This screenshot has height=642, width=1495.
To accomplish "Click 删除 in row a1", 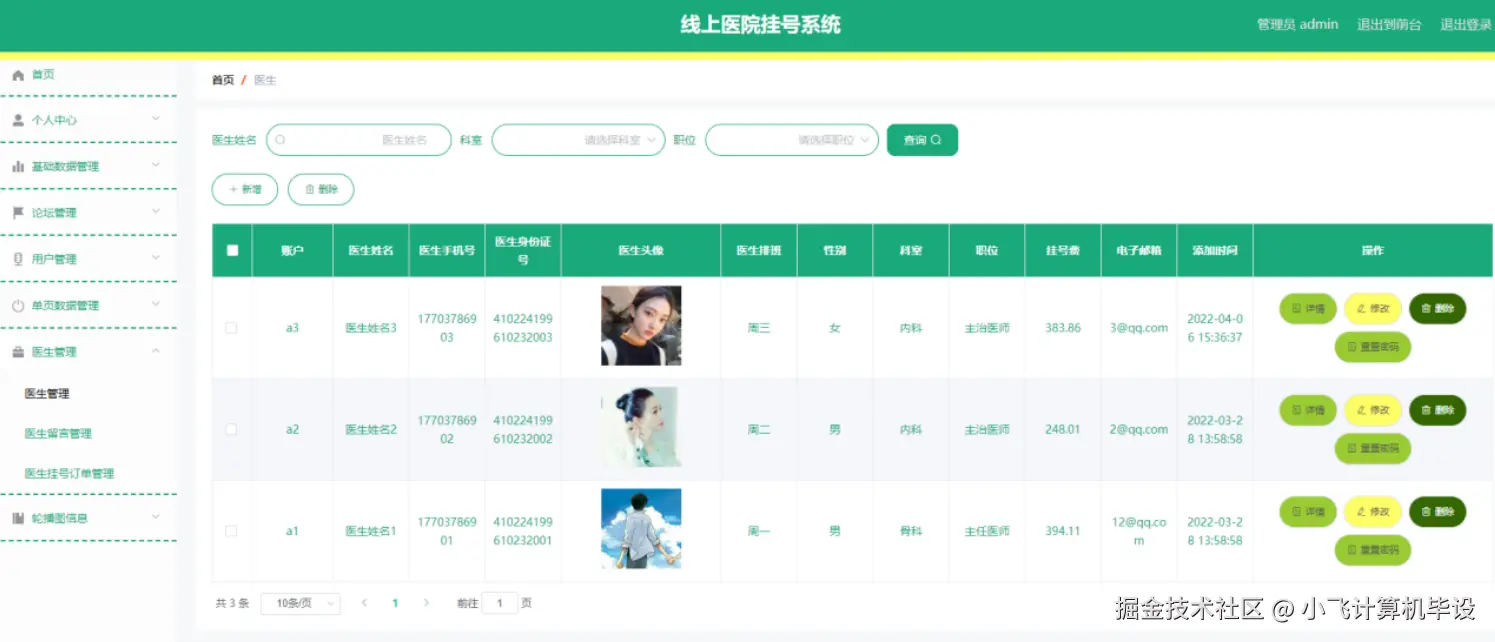I will pyautogui.click(x=1437, y=512).
